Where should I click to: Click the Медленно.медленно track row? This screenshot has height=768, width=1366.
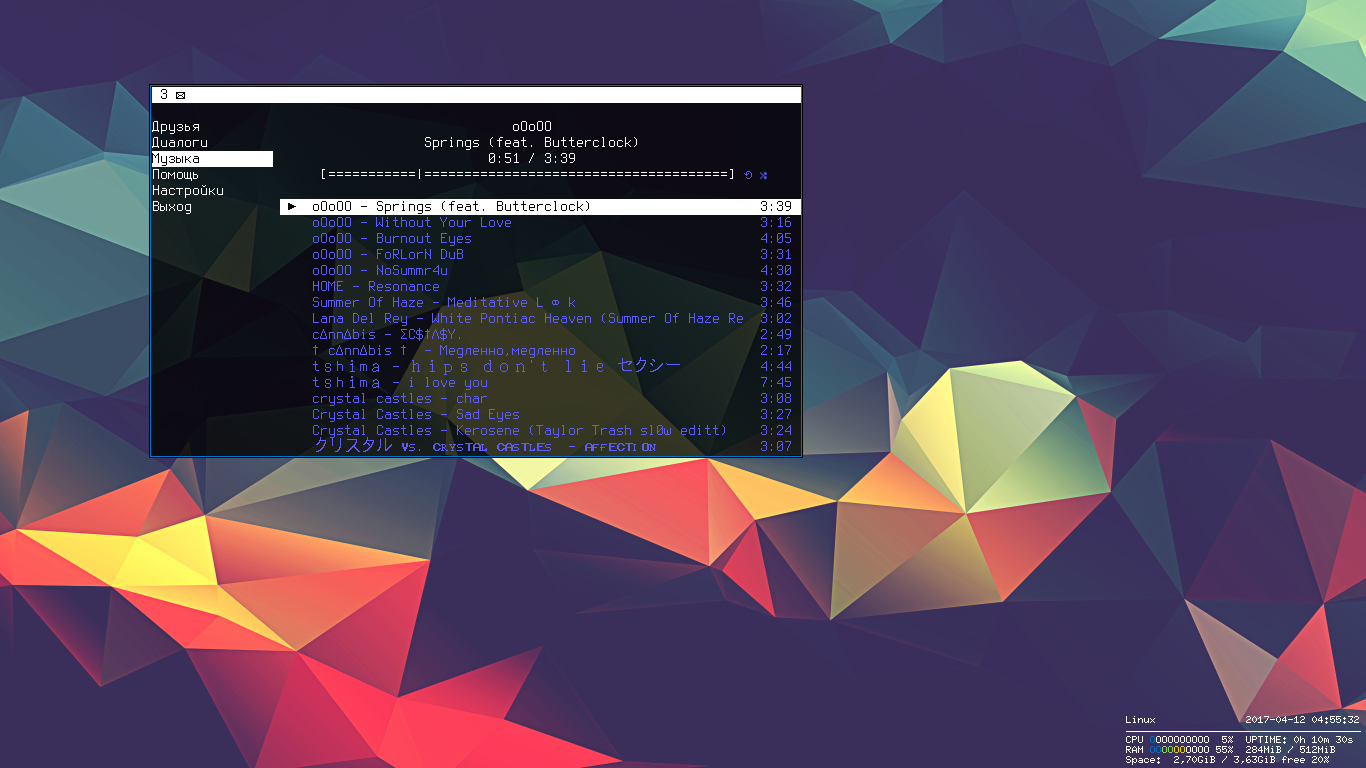coord(541,351)
